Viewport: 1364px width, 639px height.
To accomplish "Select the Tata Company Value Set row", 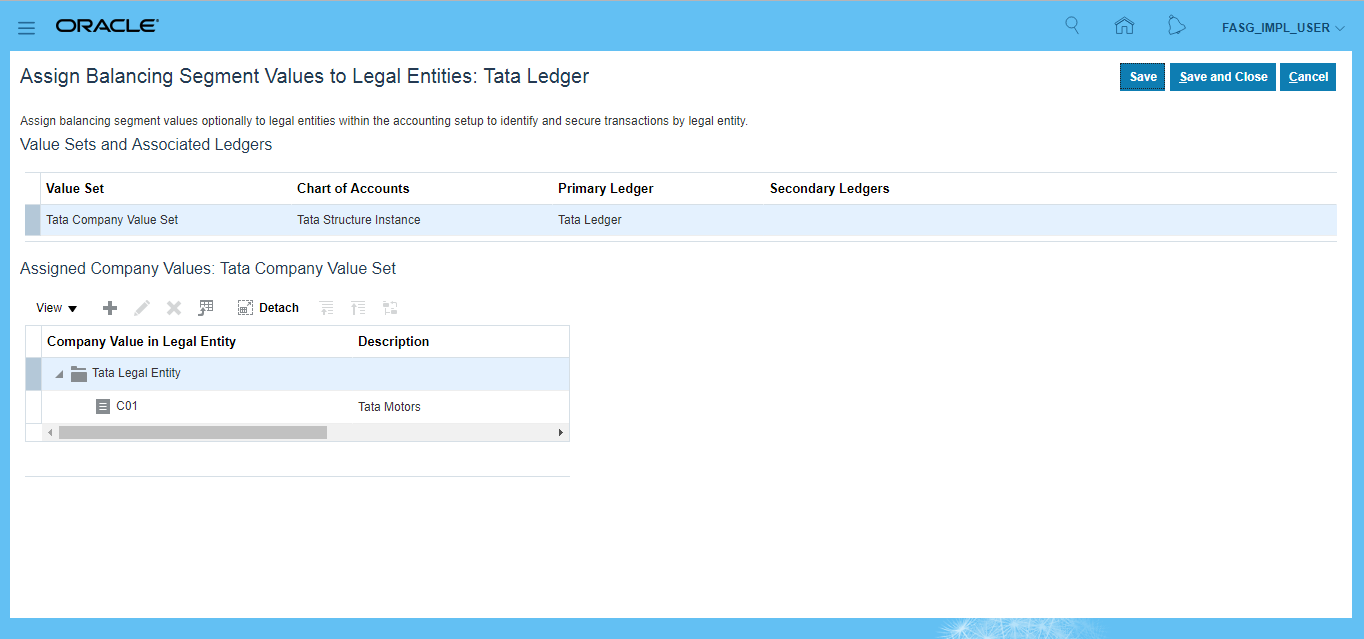I will 112,220.
